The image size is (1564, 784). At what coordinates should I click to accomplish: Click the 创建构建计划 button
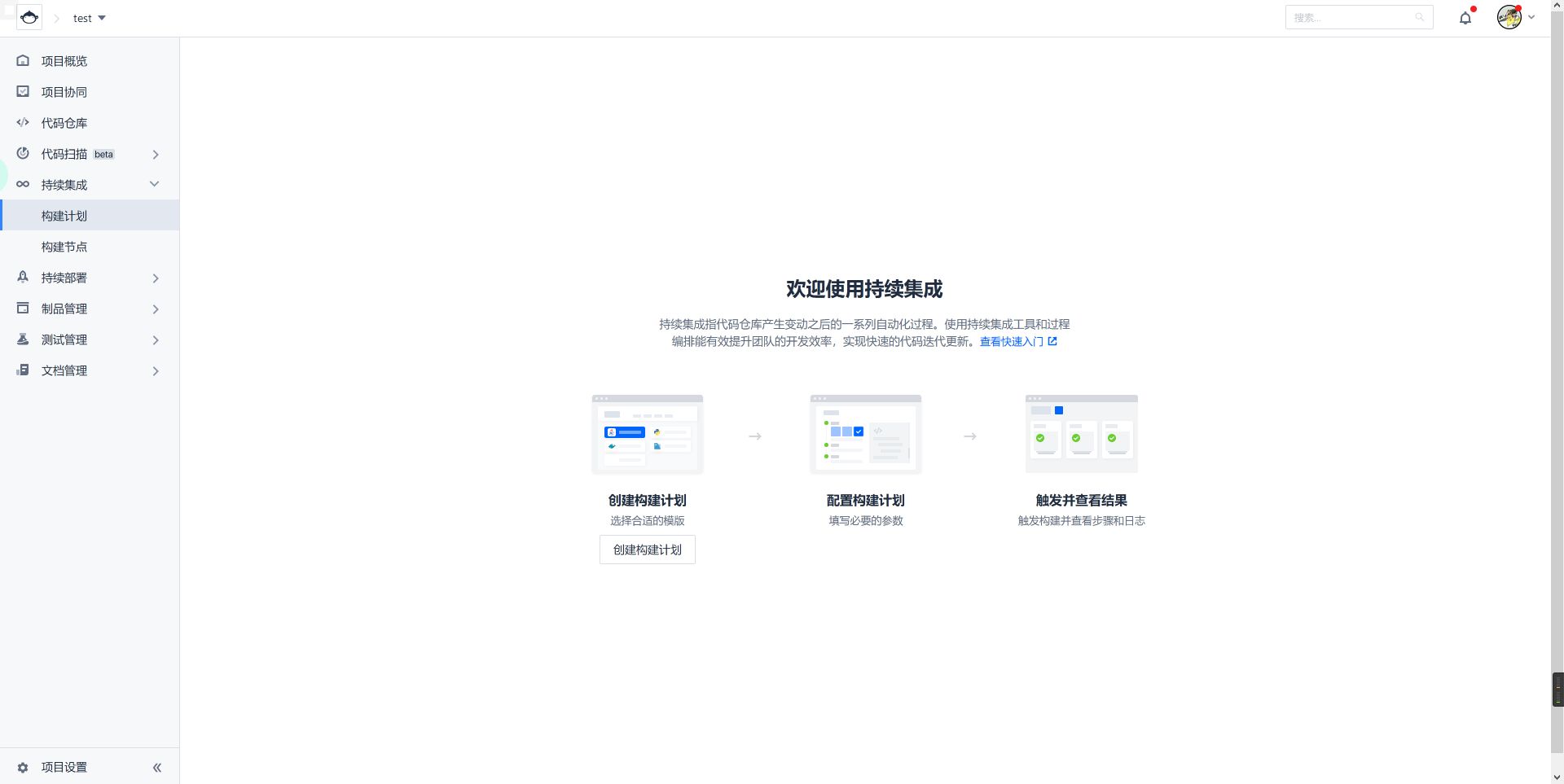pos(647,550)
